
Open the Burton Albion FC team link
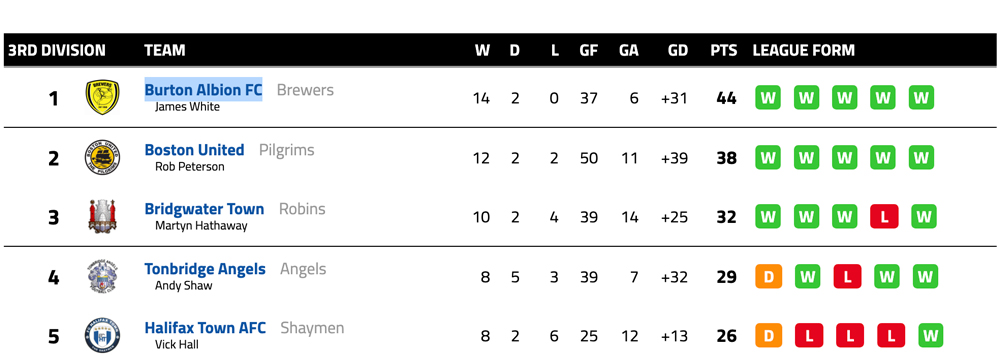pos(203,90)
